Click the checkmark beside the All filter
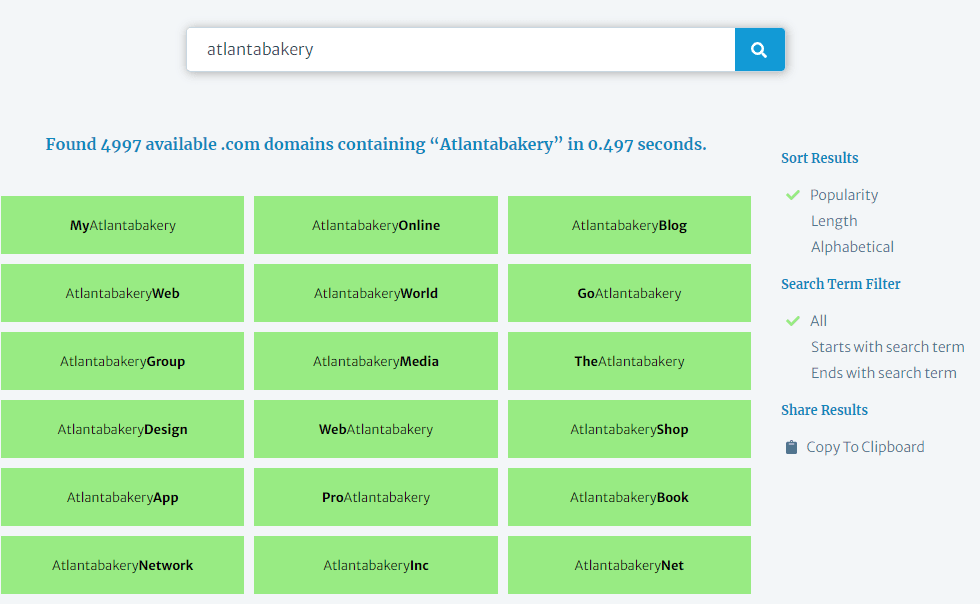 793,321
